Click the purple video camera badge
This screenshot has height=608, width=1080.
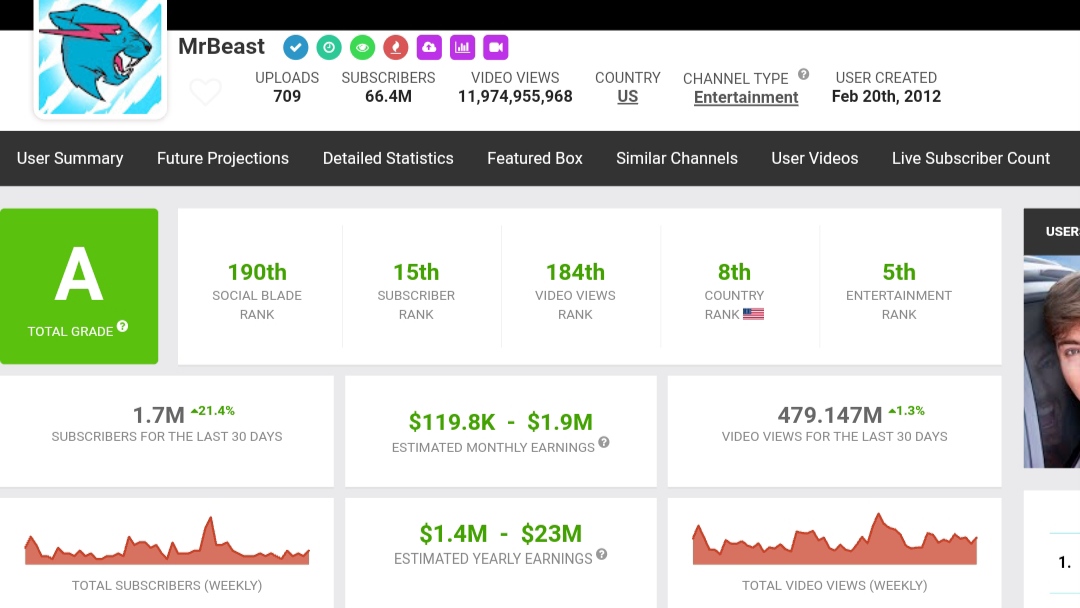click(x=496, y=47)
